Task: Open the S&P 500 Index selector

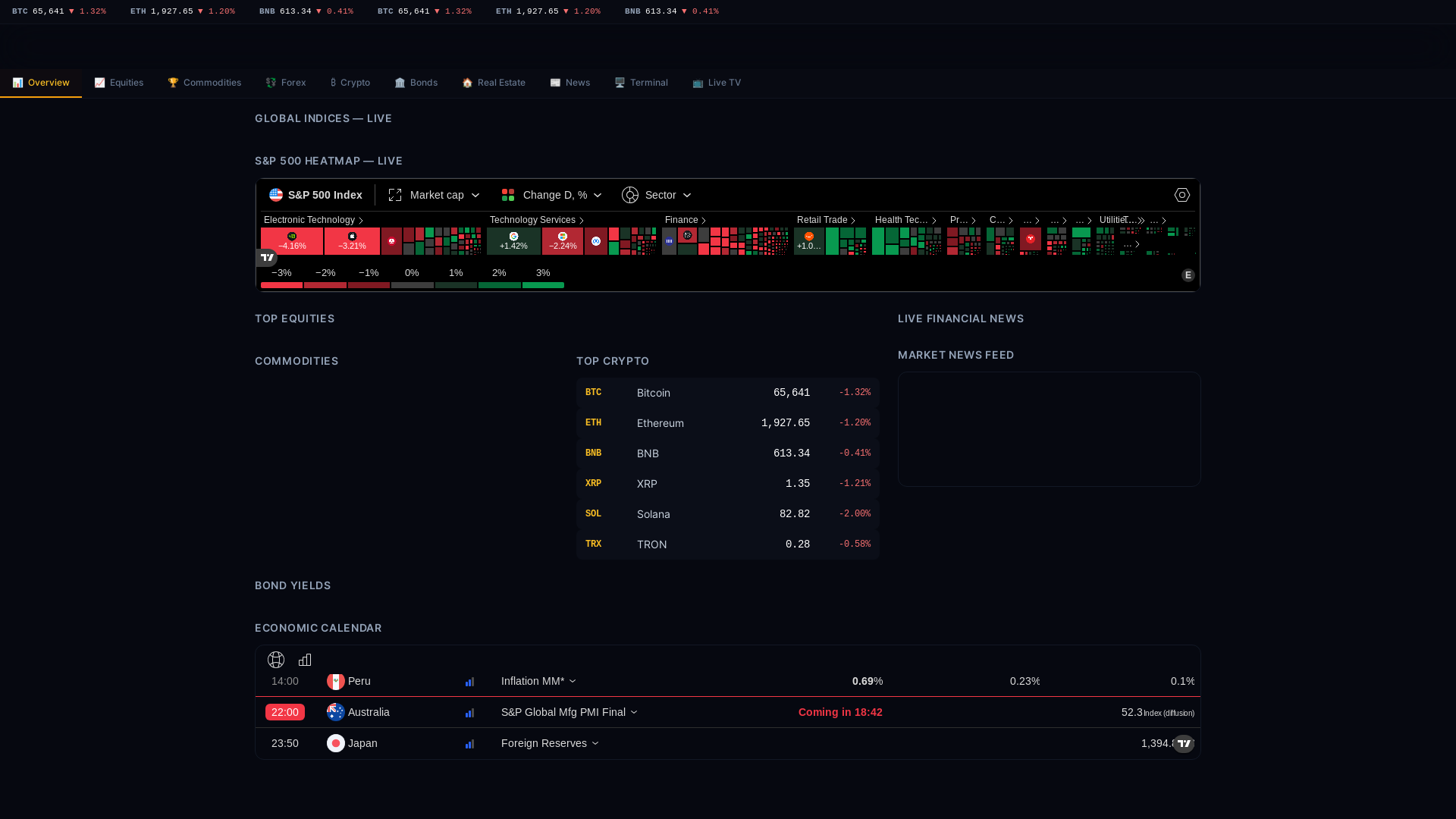Action: 315,195
